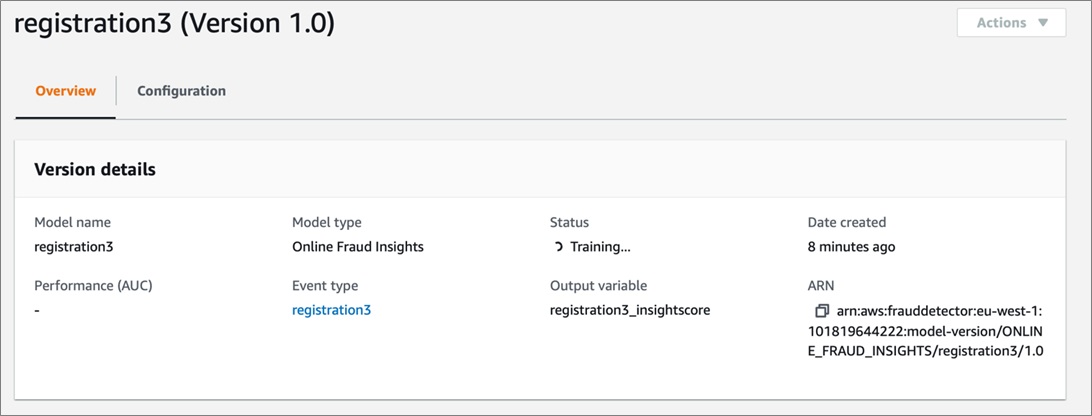Click the Training status spinner icon
Screen dimensions: 1092x416
[559, 247]
